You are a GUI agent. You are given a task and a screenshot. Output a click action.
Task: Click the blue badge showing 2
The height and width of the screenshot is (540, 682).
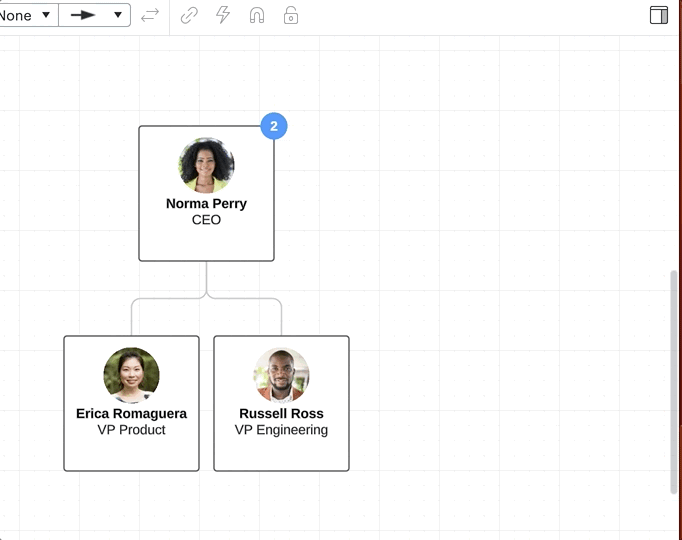[274, 126]
